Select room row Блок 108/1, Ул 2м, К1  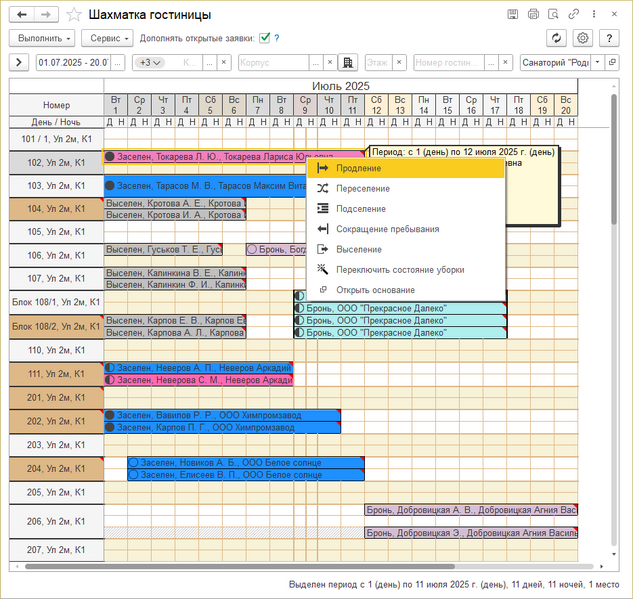coord(57,302)
